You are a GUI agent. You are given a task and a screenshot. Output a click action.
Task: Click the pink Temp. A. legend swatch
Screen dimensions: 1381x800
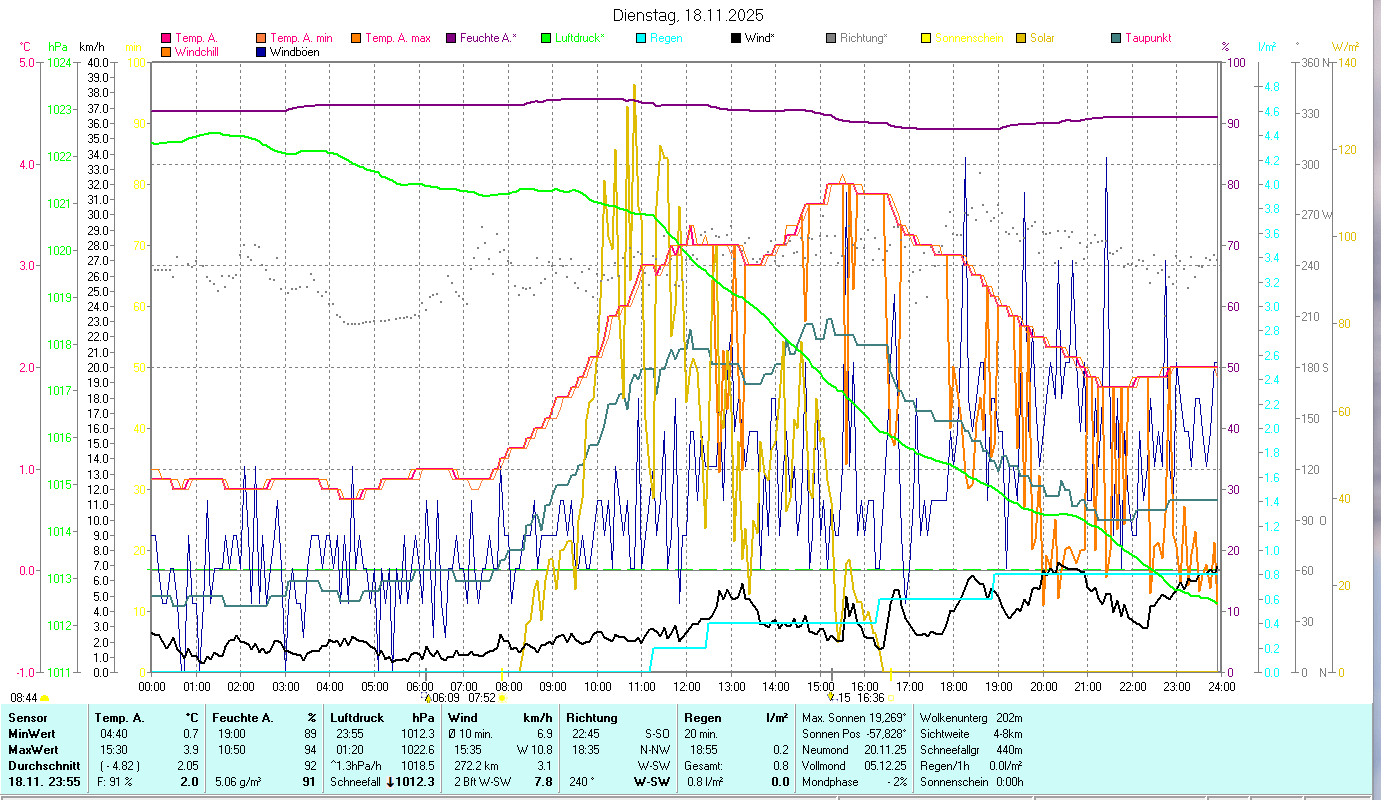click(x=166, y=39)
